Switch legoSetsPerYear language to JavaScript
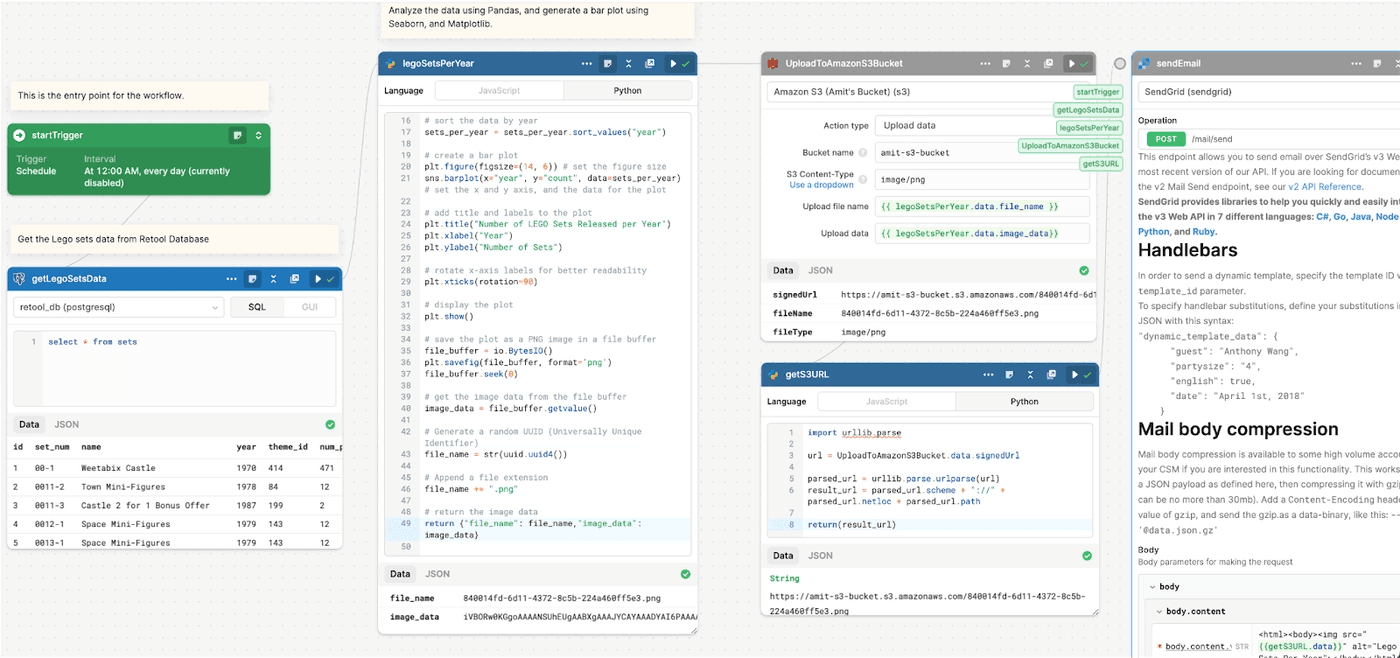The width and height of the screenshot is (1400, 658). (x=499, y=91)
